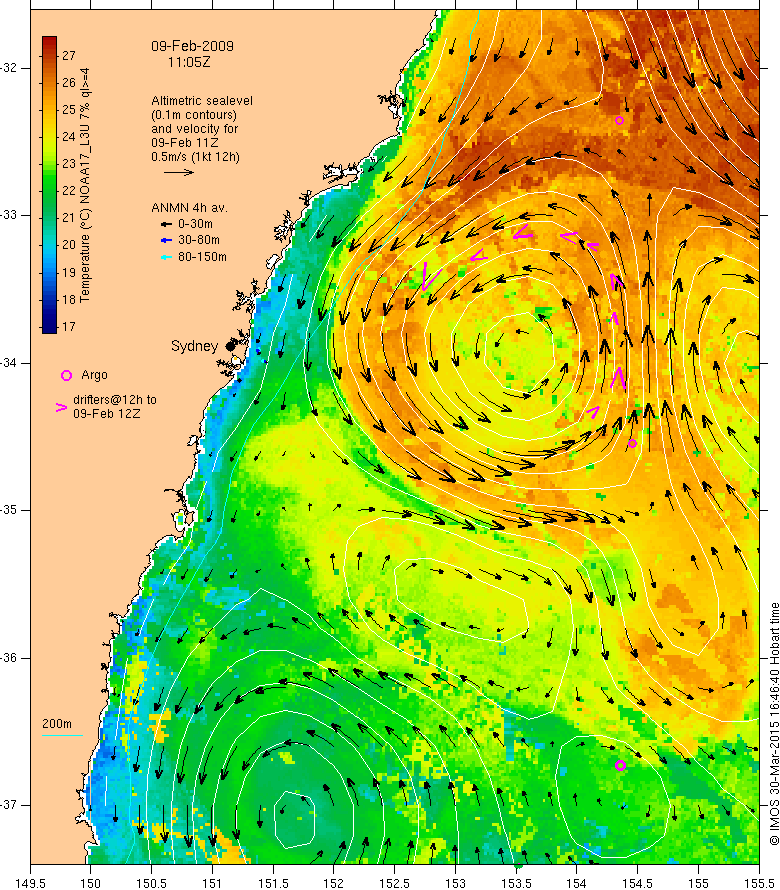Screen dimensions: 780x890
Task: Click the black Sydney location dot
Action: (x=230, y=346)
